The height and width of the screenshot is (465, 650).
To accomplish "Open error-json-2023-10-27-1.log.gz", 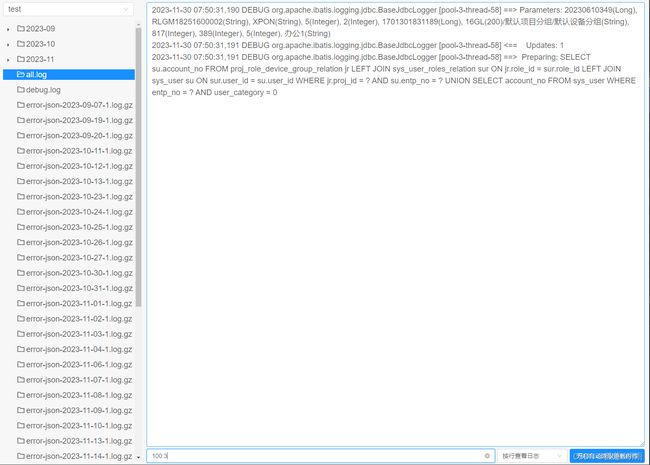I will pos(79,258).
